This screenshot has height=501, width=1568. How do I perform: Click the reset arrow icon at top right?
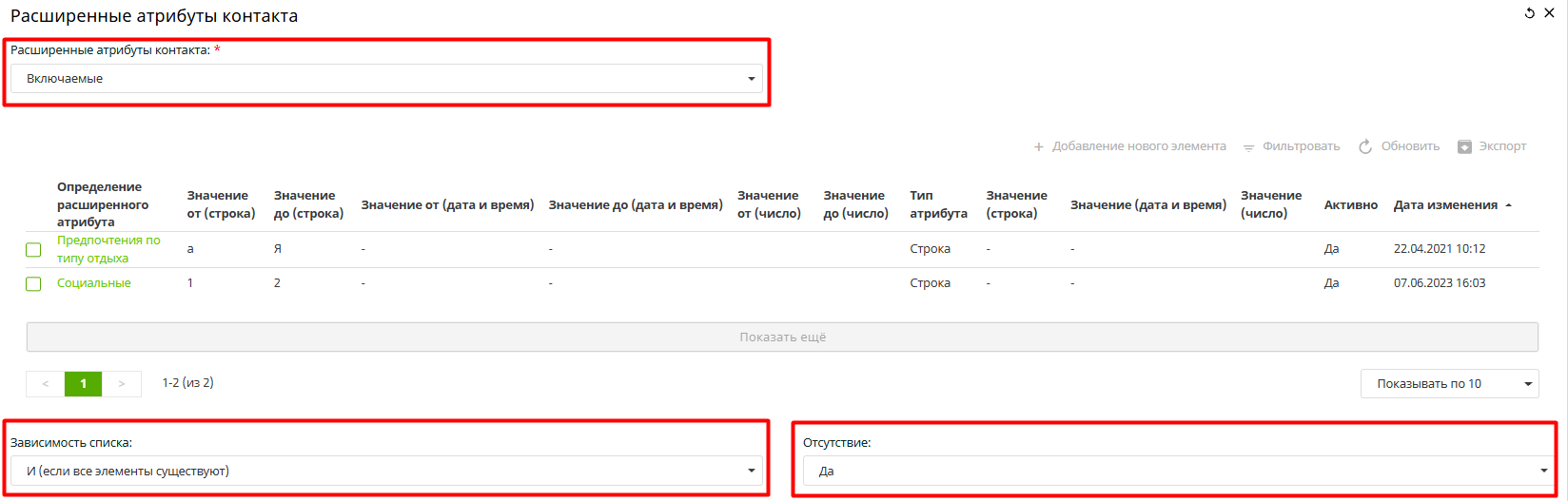(x=1530, y=13)
